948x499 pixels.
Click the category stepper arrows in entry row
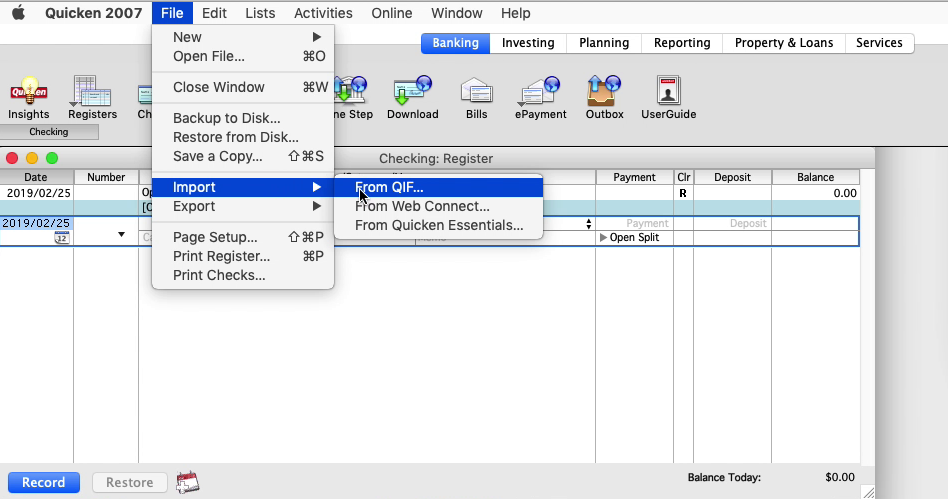tap(588, 224)
